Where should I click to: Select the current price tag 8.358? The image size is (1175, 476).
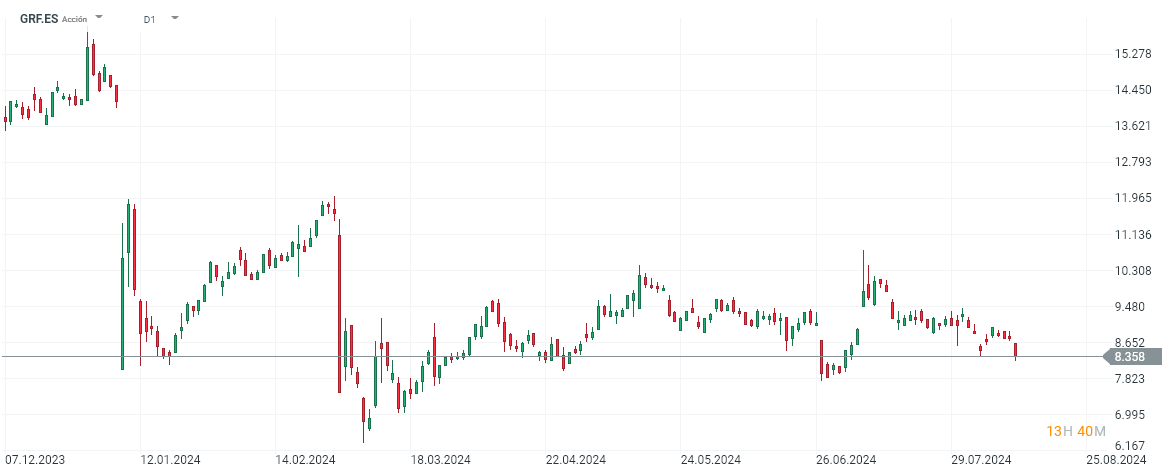(1132, 356)
